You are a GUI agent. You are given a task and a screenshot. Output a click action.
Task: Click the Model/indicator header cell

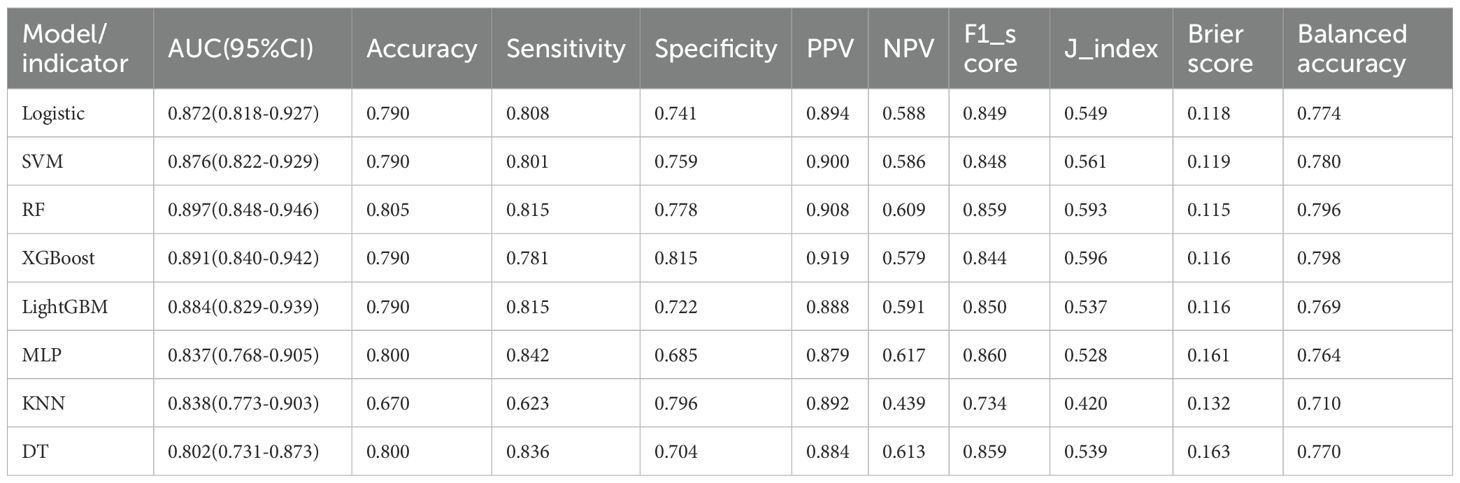pyautogui.click(x=75, y=49)
